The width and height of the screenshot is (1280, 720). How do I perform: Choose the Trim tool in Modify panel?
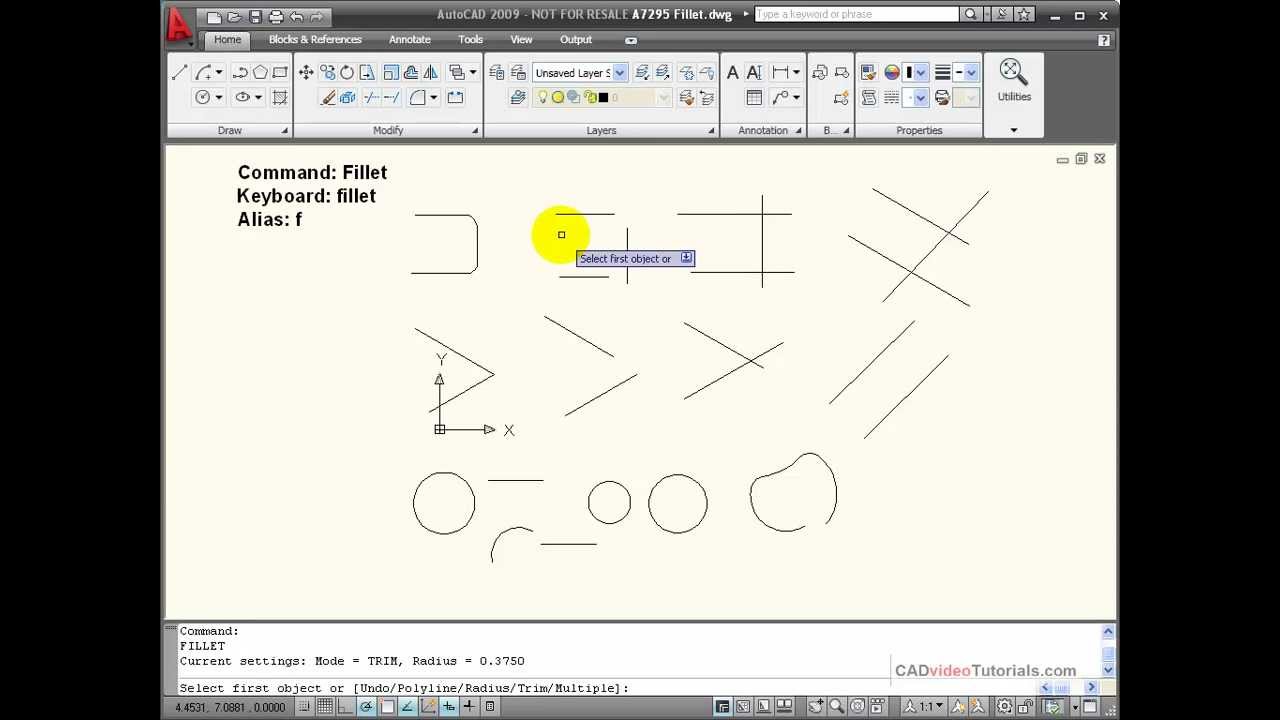(371, 97)
